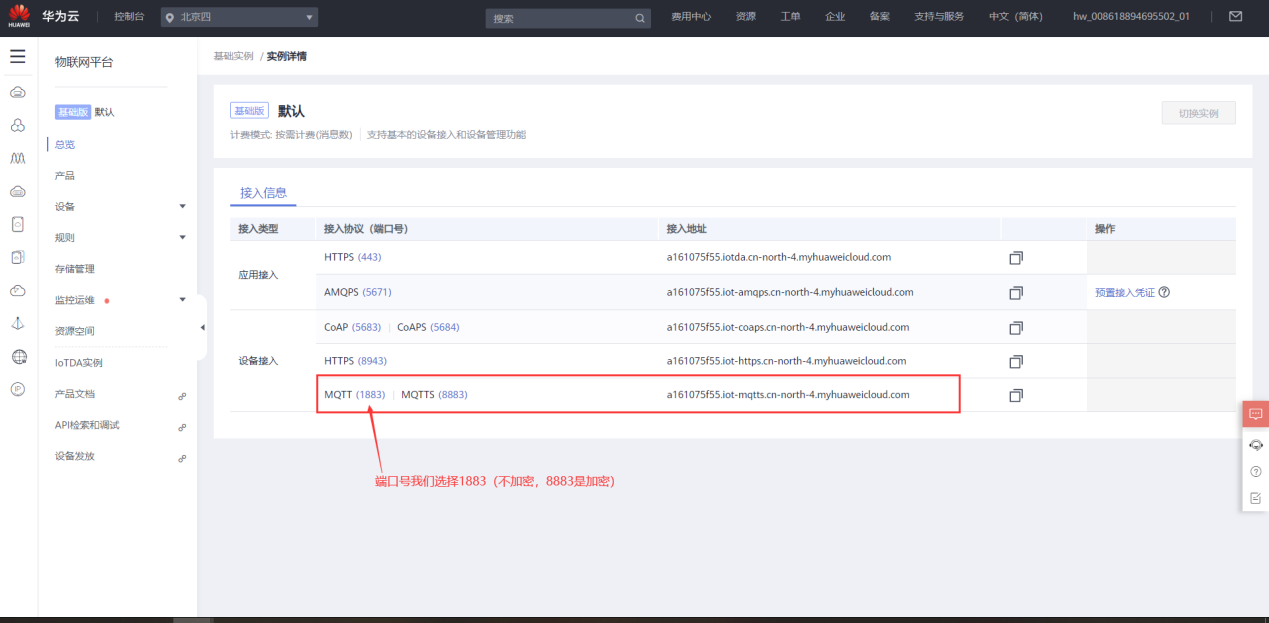Expand the 设备 menu arrow
Viewport: 1269px width, 623px height.
tap(182, 206)
